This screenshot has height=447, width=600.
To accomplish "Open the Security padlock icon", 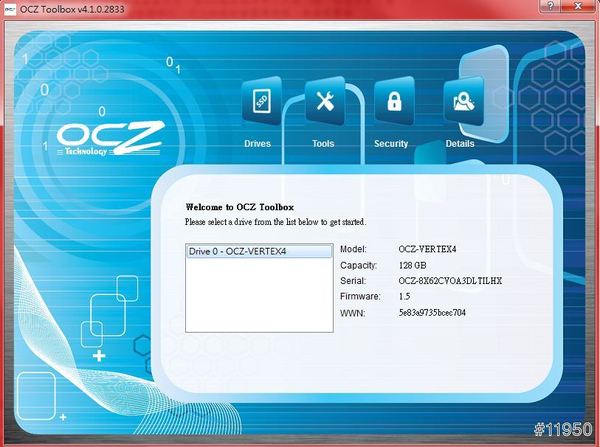I will click(x=395, y=101).
